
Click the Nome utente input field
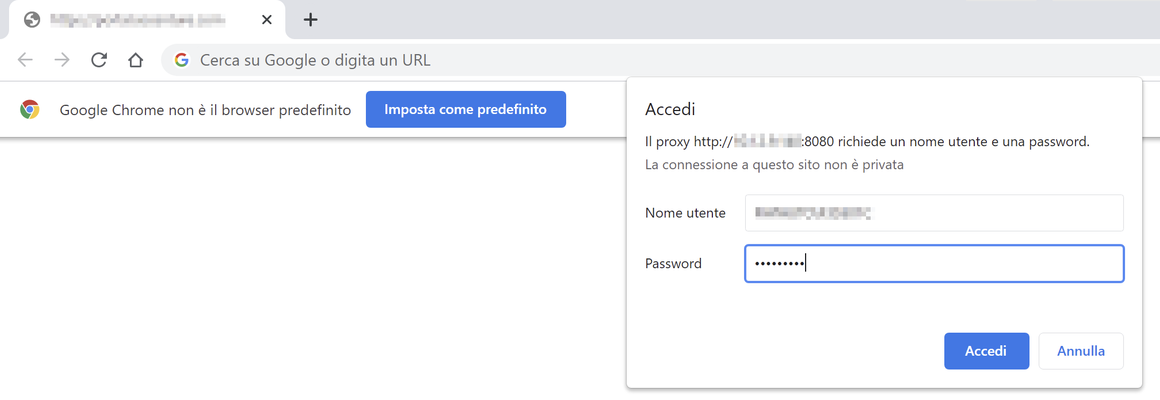click(934, 213)
